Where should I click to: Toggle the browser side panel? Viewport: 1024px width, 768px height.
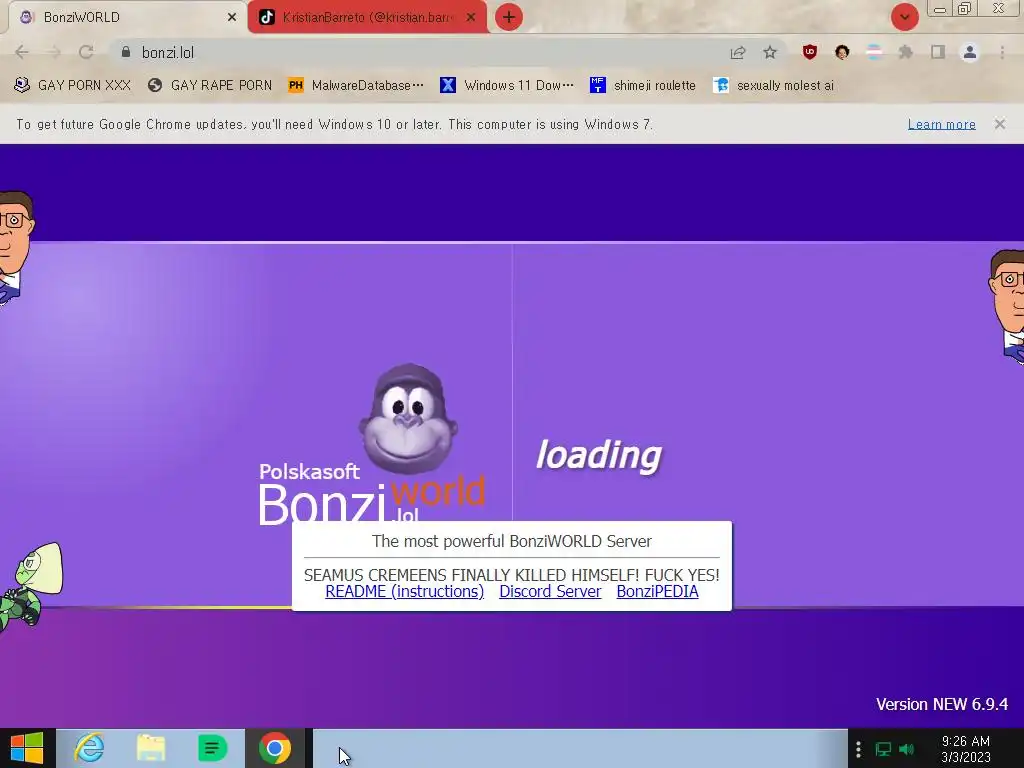(938, 52)
